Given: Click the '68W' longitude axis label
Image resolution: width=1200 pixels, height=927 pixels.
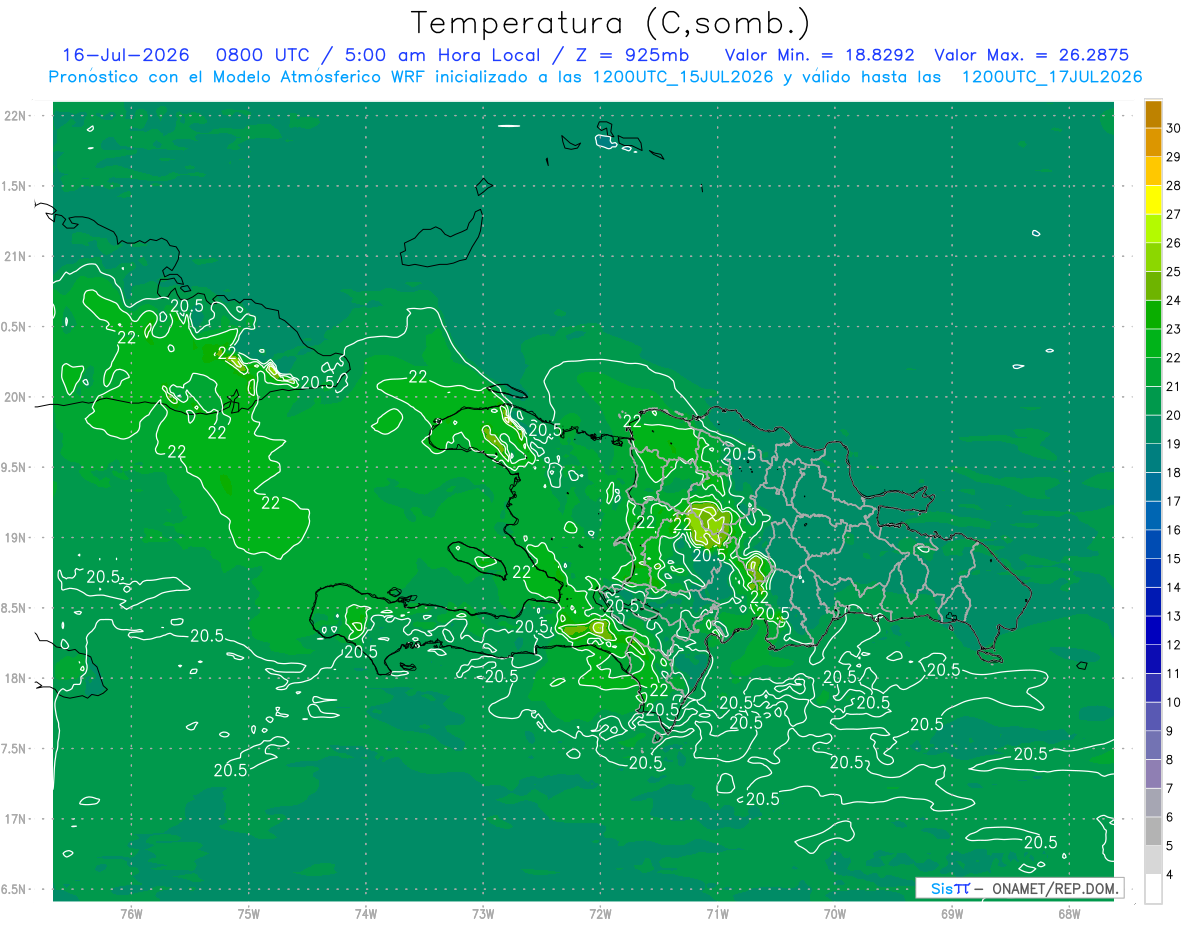Looking at the screenshot, I should click(x=1069, y=914).
